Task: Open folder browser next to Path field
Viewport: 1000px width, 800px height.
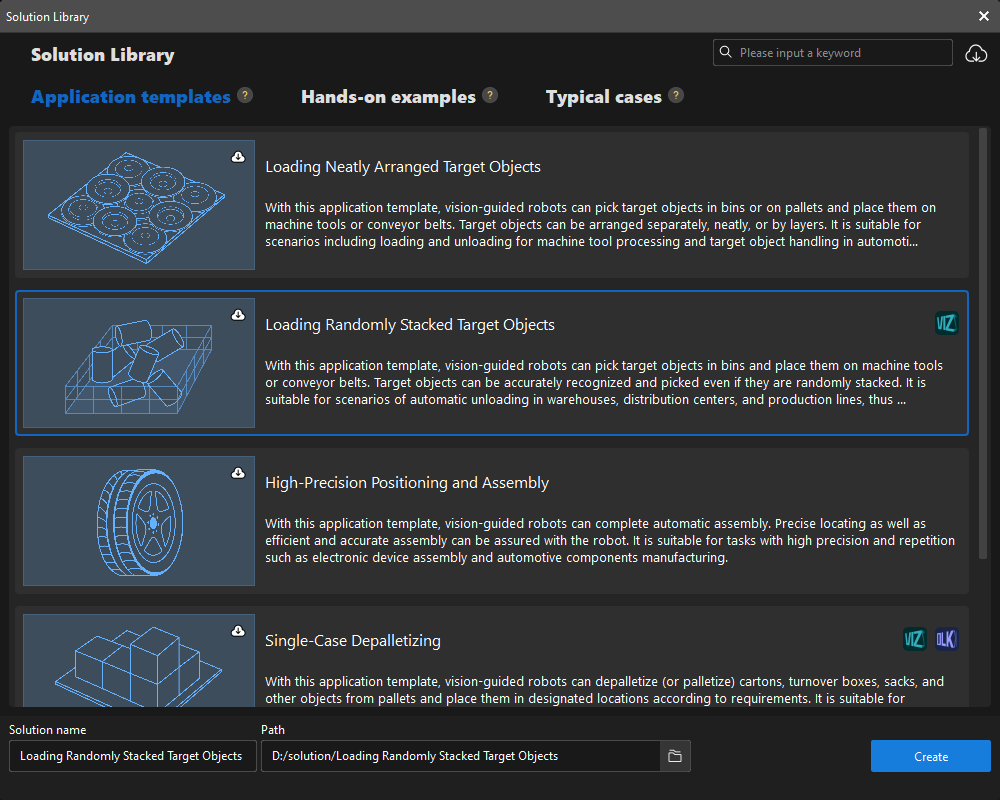Action: (675, 756)
